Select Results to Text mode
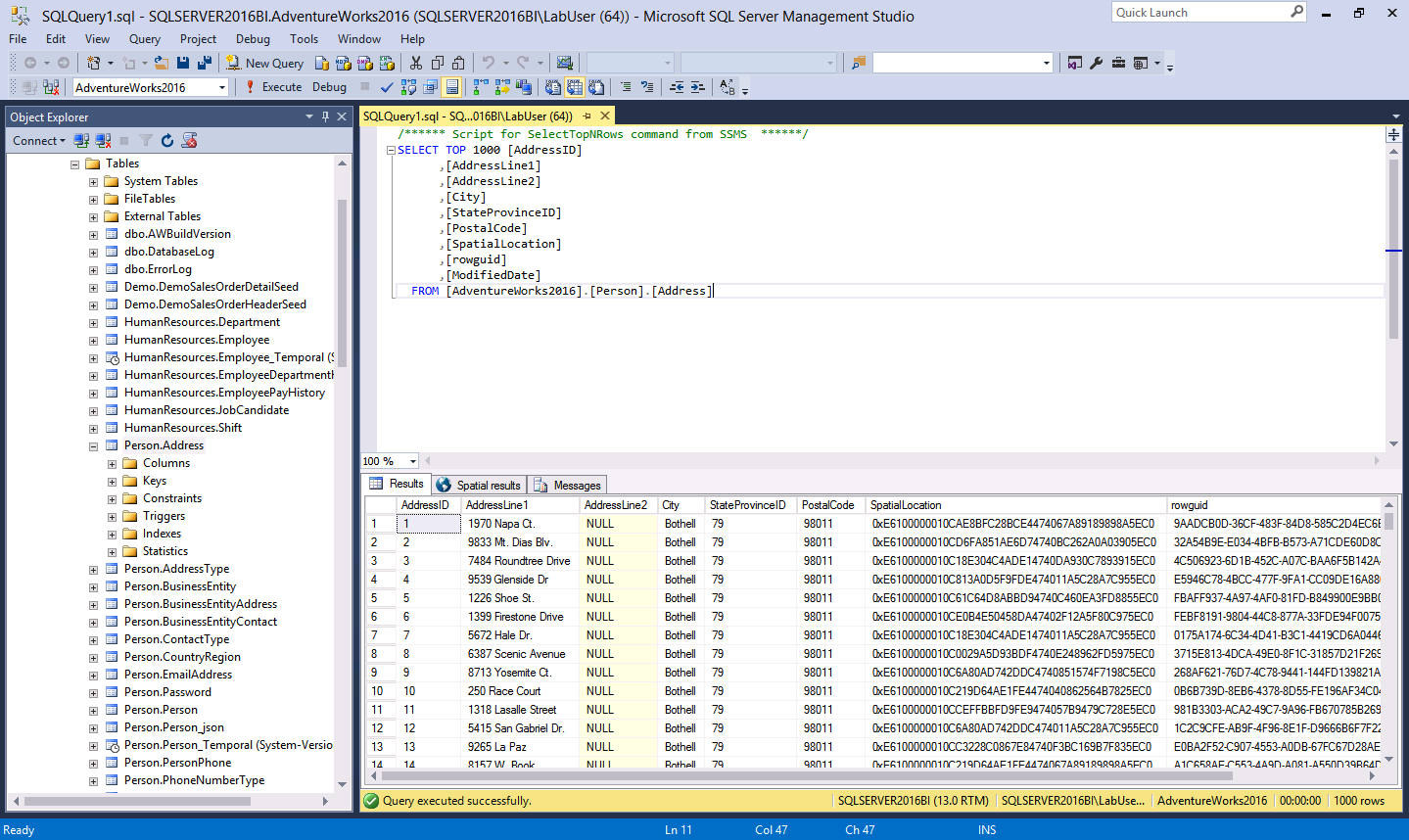This screenshot has height=840, width=1409. pos(553,87)
